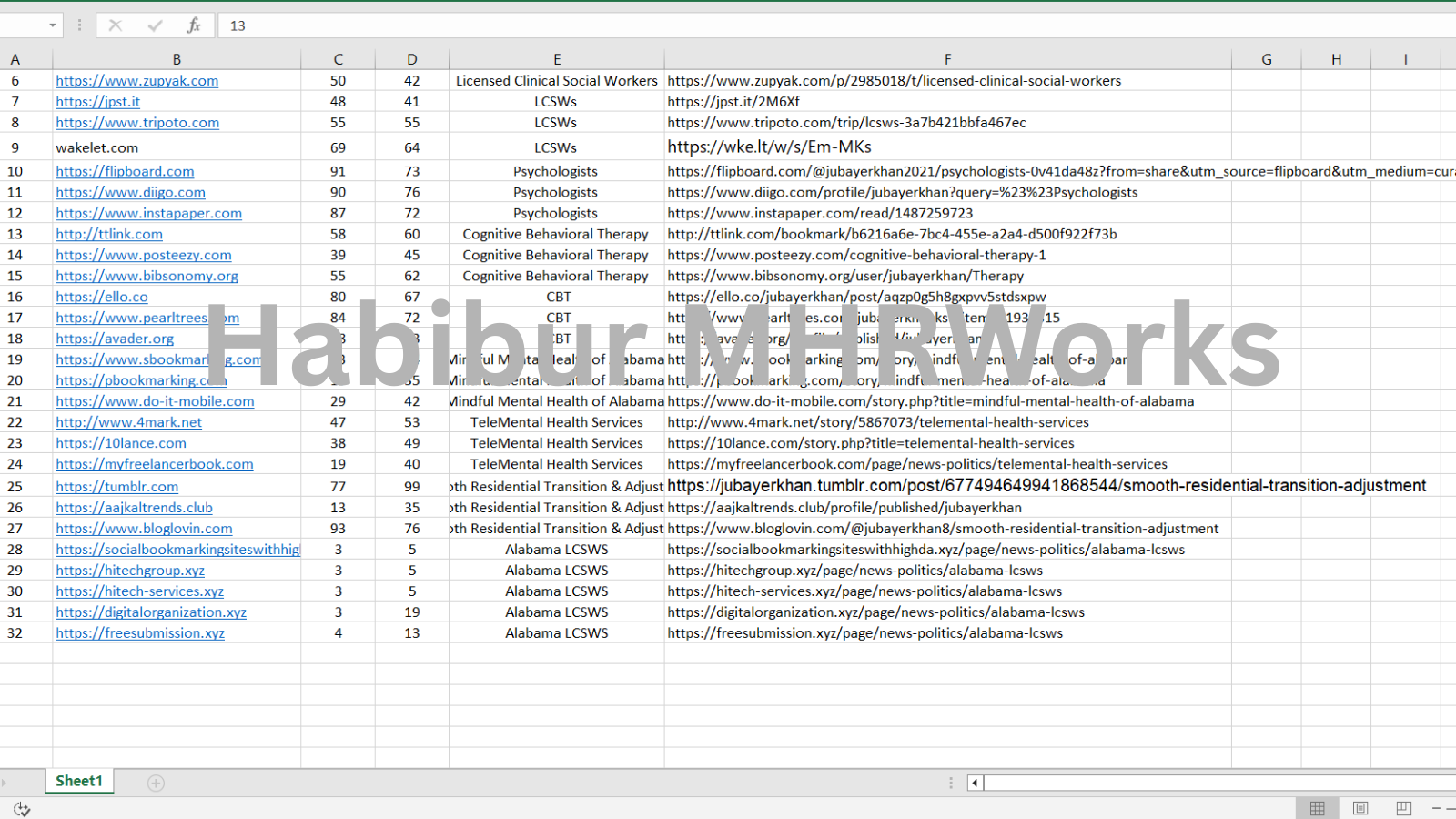Image resolution: width=1456 pixels, height=819 pixels.
Task: Click the Enter checkmark icon in formula bar
Action: click(x=155, y=25)
